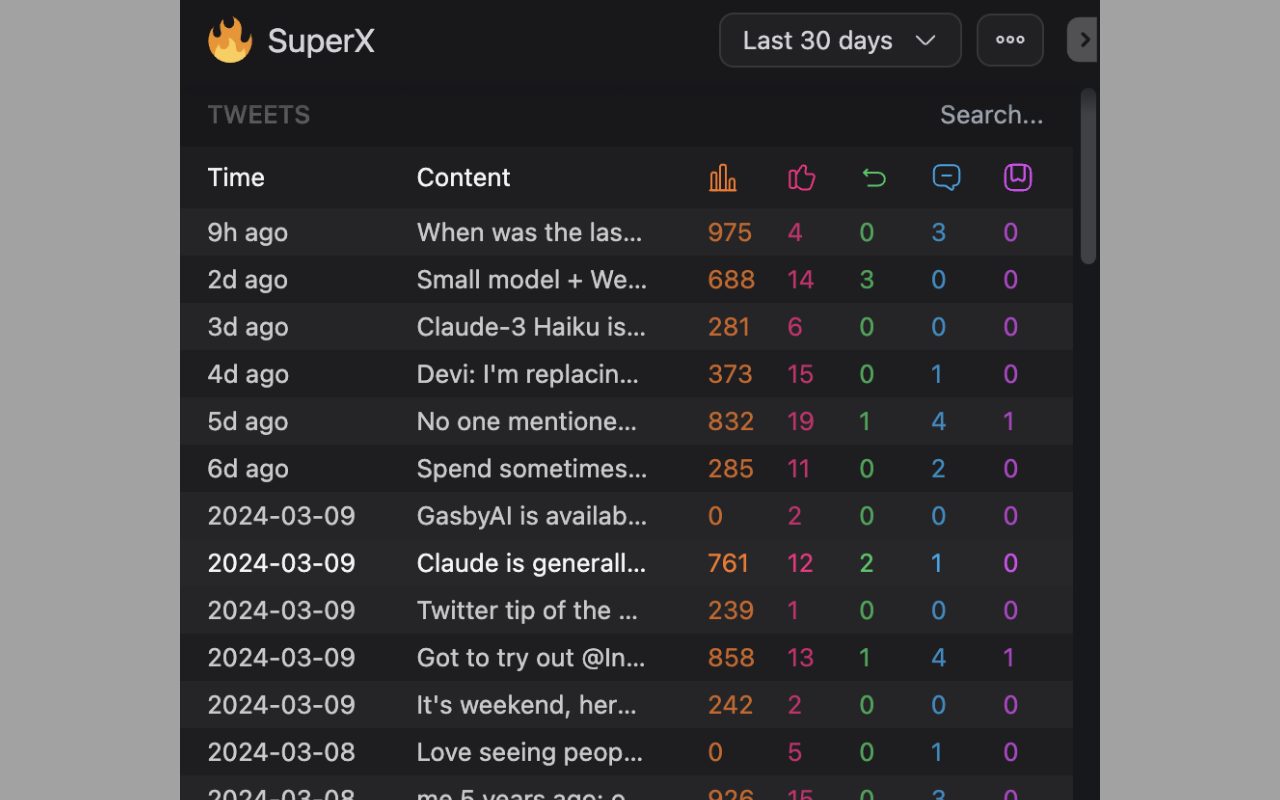1280x800 pixels.
Task: Click the pink likes thumbs-up column icon
Action: [801, 177]
